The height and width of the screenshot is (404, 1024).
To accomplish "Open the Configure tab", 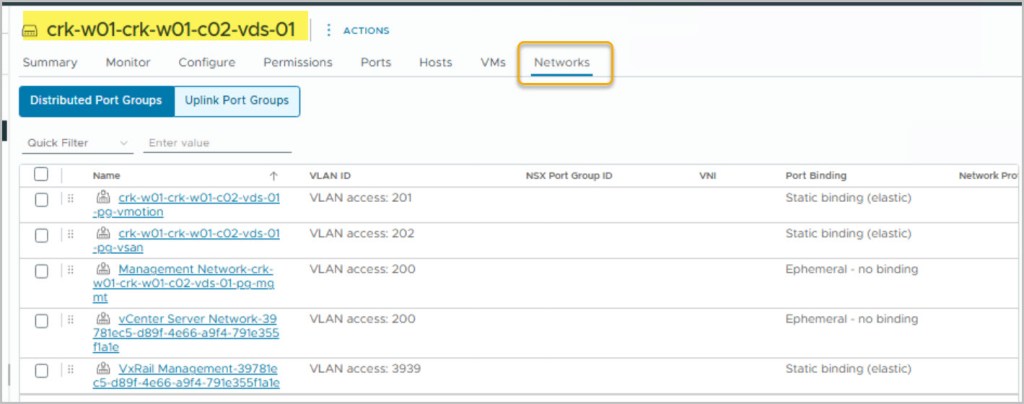I will [207, 62].
